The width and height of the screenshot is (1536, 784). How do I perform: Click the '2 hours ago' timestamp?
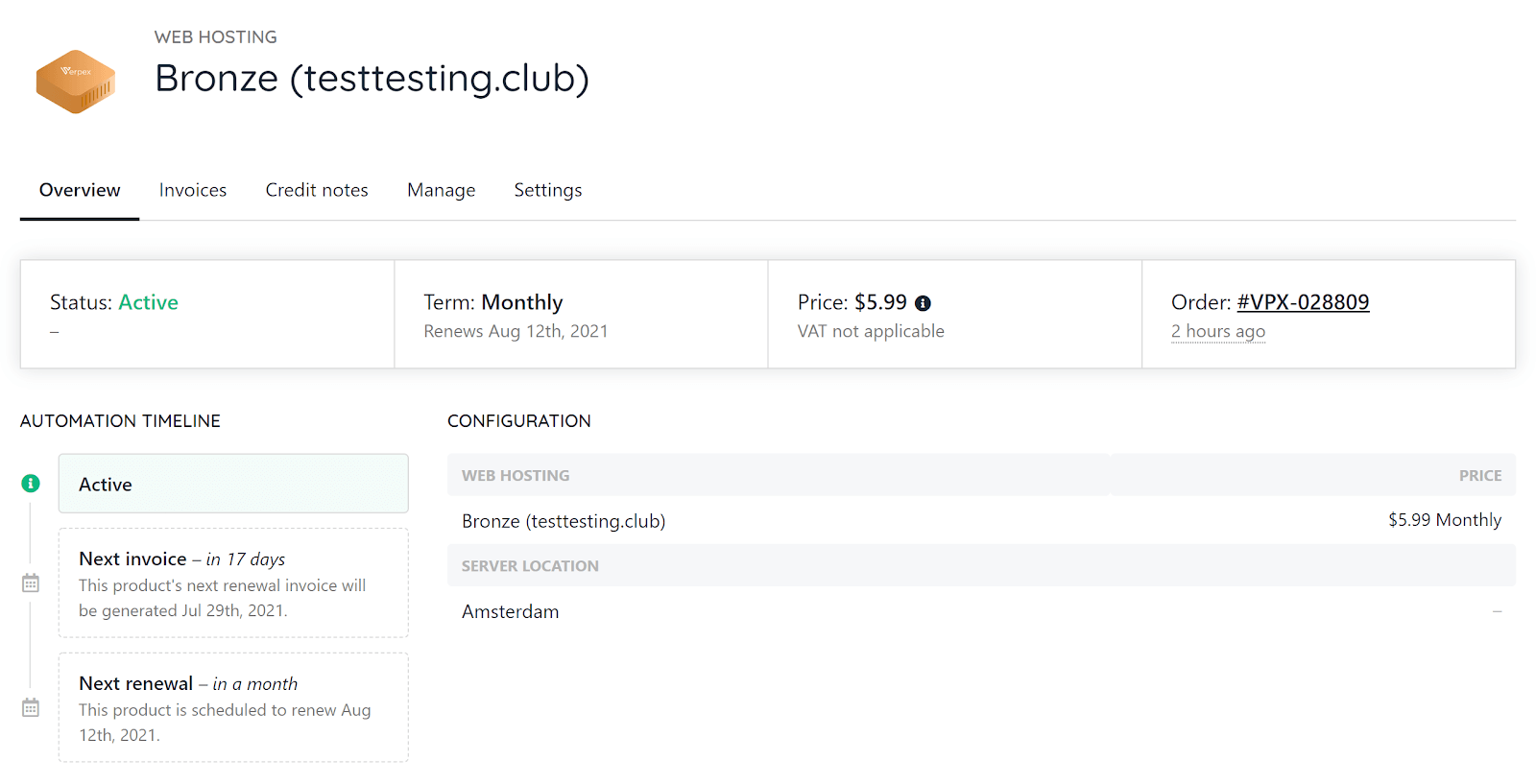tap(1218, 331)
